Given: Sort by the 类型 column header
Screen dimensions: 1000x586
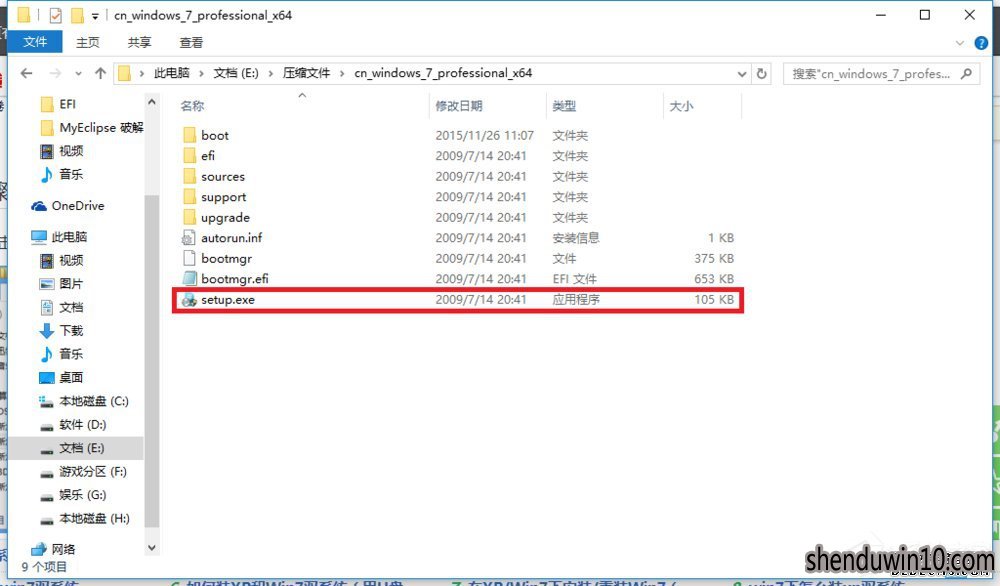Looking at the screenshot, I should point(564,106).
